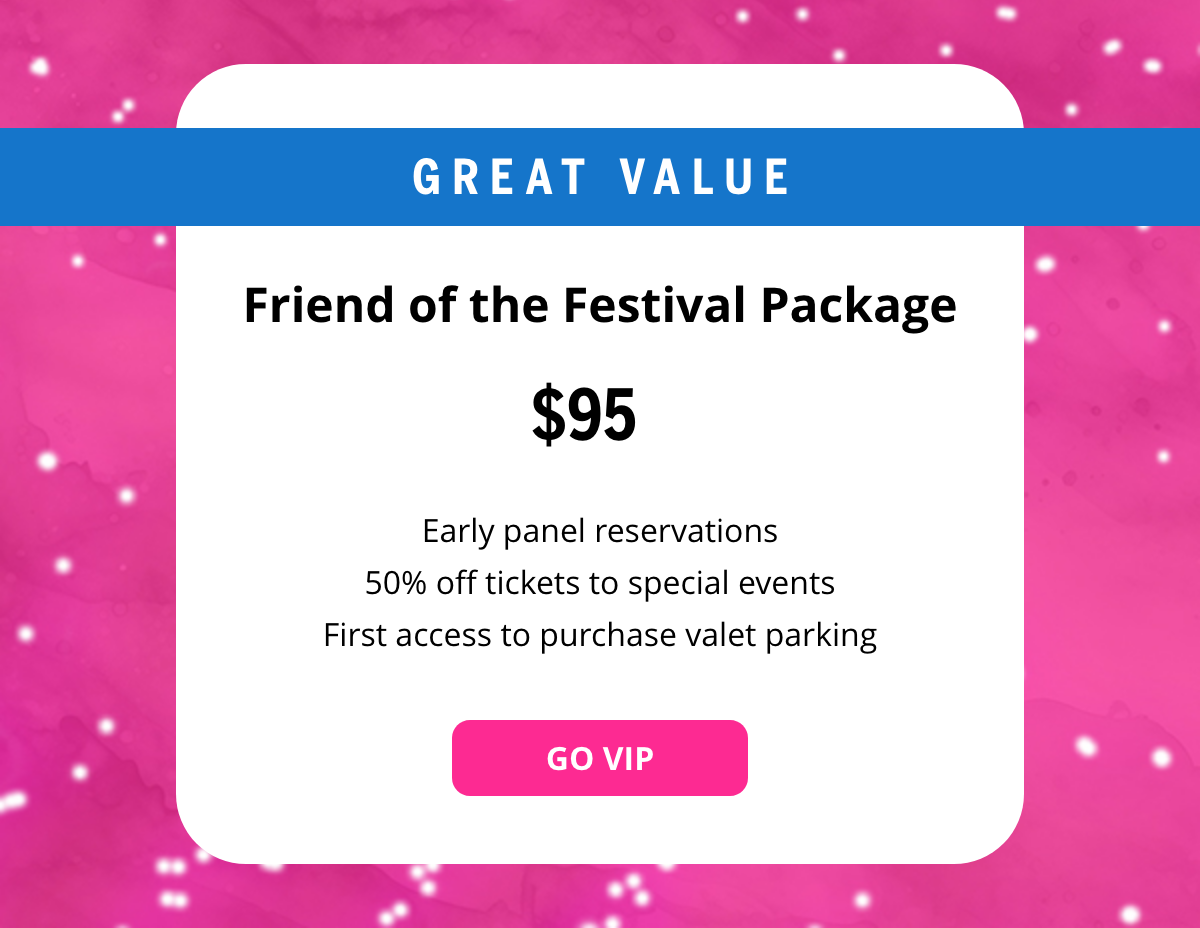
Task: Select the First access to purchase valet parking line
Action: coord(600,634)
